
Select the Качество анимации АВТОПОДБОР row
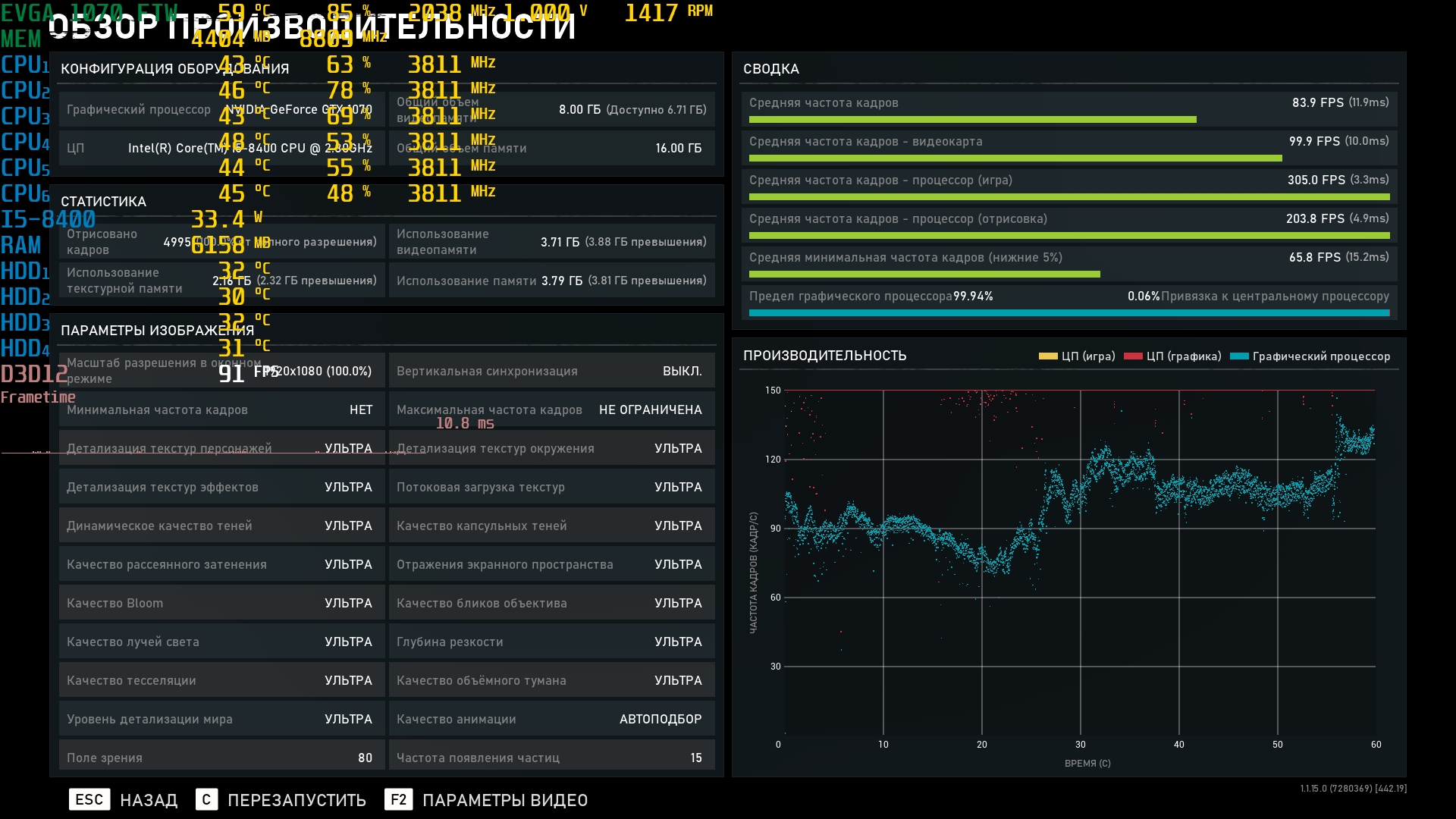[551, 719]
